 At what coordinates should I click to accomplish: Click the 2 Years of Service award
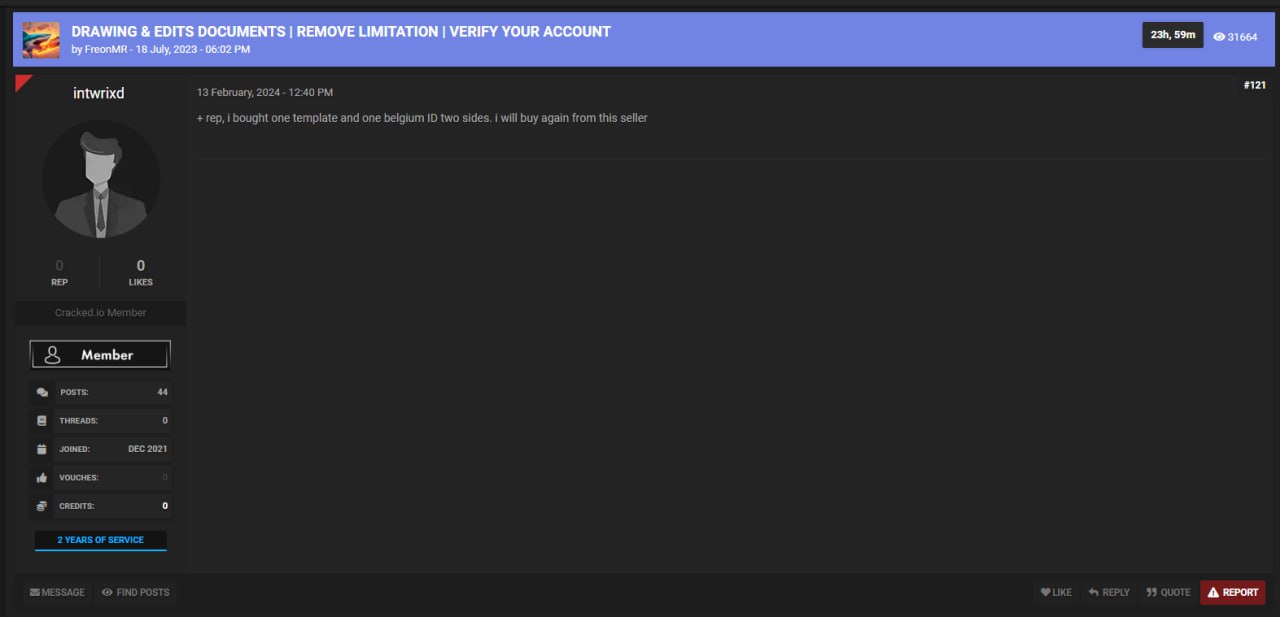pos(100,540)
